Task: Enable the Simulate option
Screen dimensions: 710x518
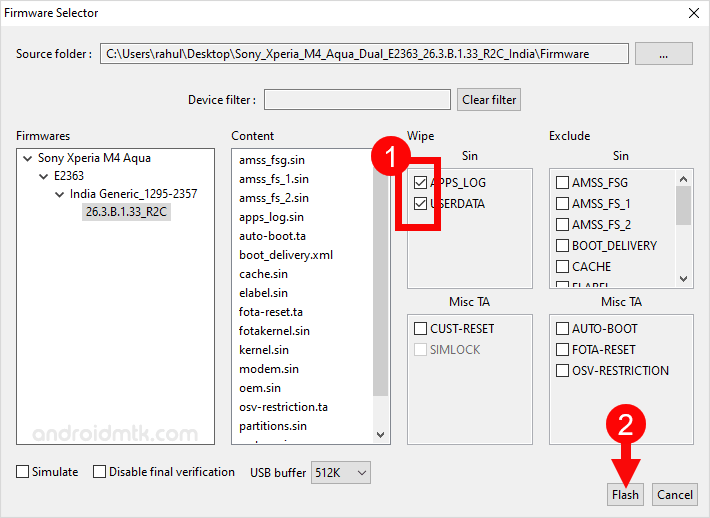Action: (22, 471)
